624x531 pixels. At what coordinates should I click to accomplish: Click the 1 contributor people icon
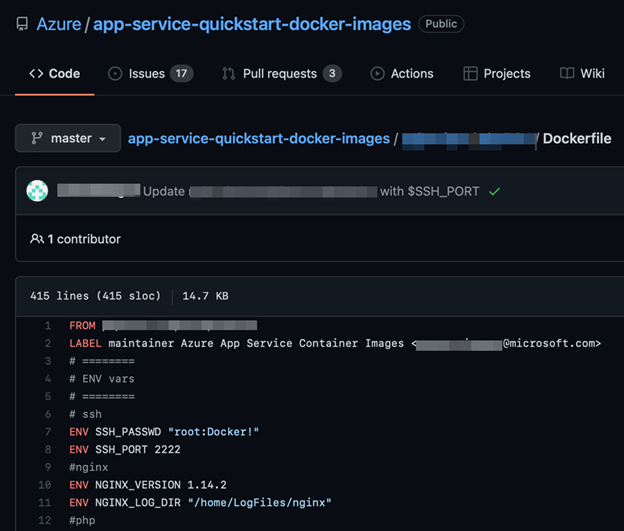[37, 239]
